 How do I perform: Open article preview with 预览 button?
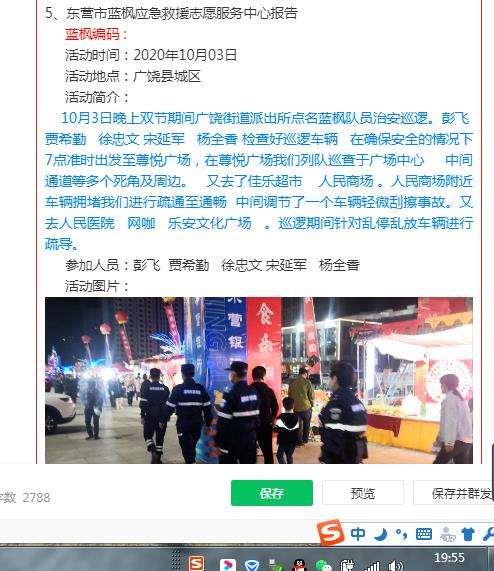tap(363, 493)
